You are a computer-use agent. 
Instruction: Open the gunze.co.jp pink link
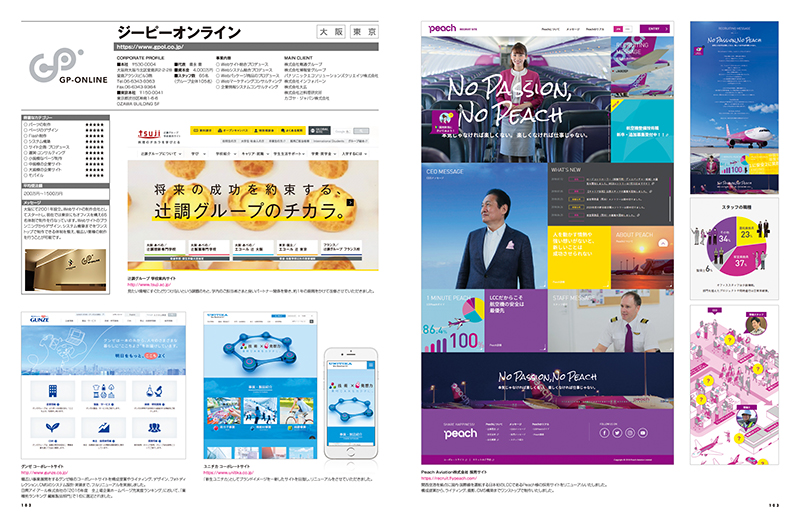click(44, 473)
